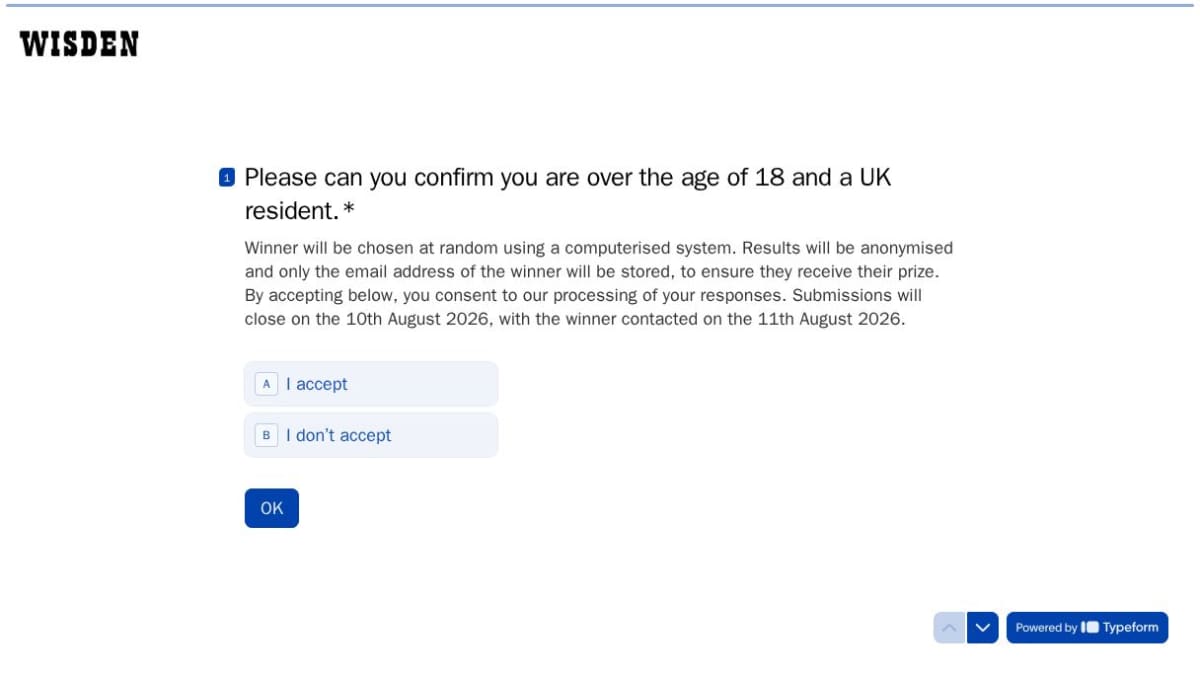Click the "10th August 2026" closing date text
This screenshot has height=675, width=1200.
pyautogui.click(x=413, y=320)
